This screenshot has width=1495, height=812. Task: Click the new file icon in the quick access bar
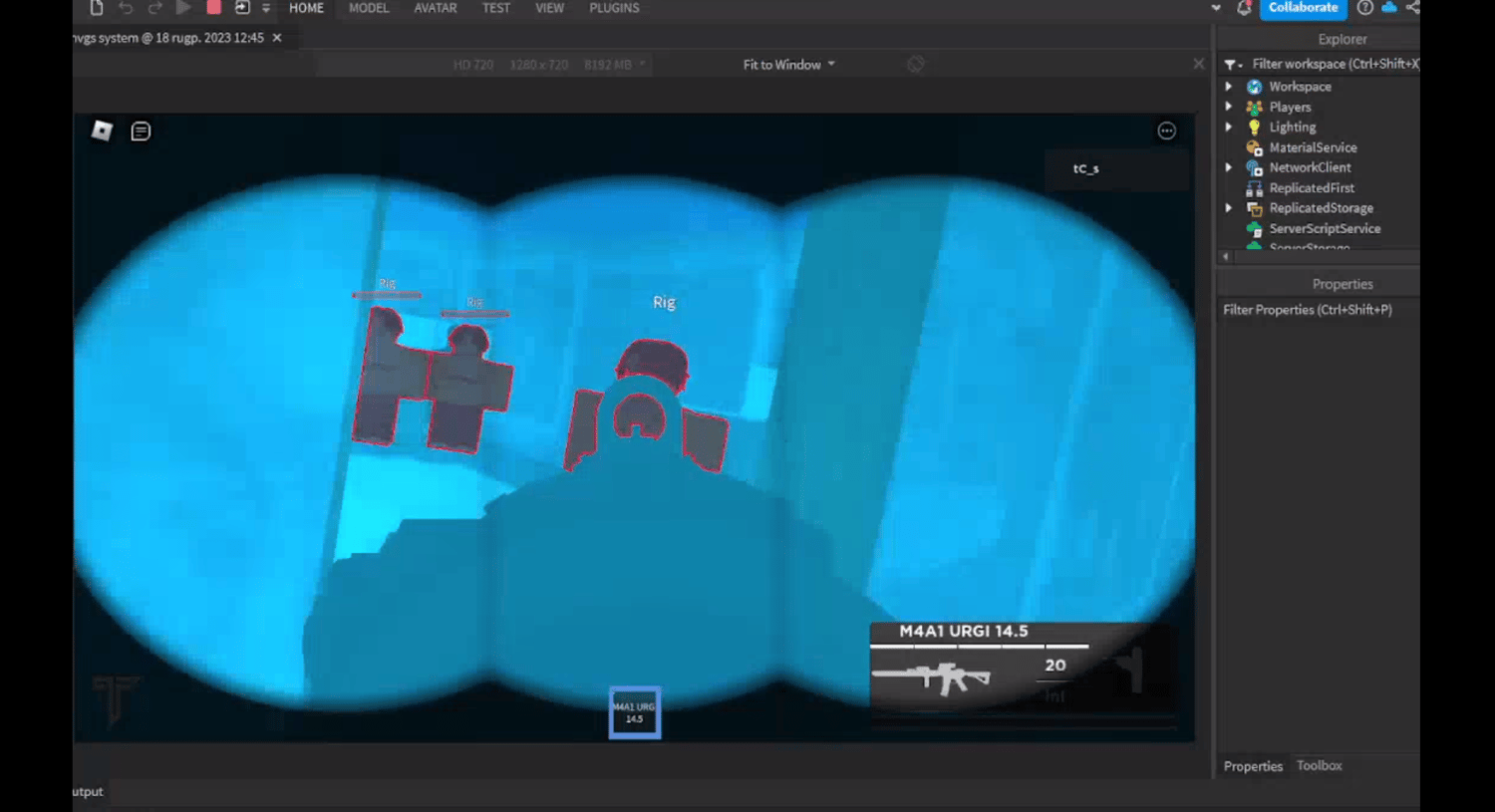[97, 8]
